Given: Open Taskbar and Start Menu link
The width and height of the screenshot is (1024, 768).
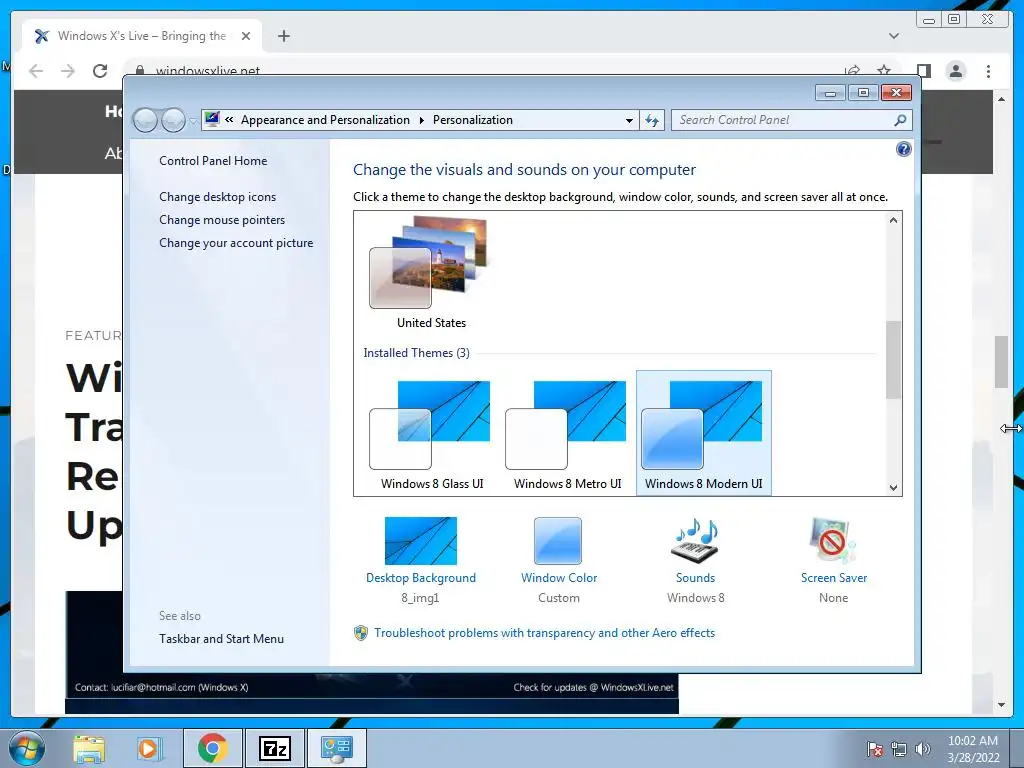Looking at the screenshot, I should tap(221, 639).
